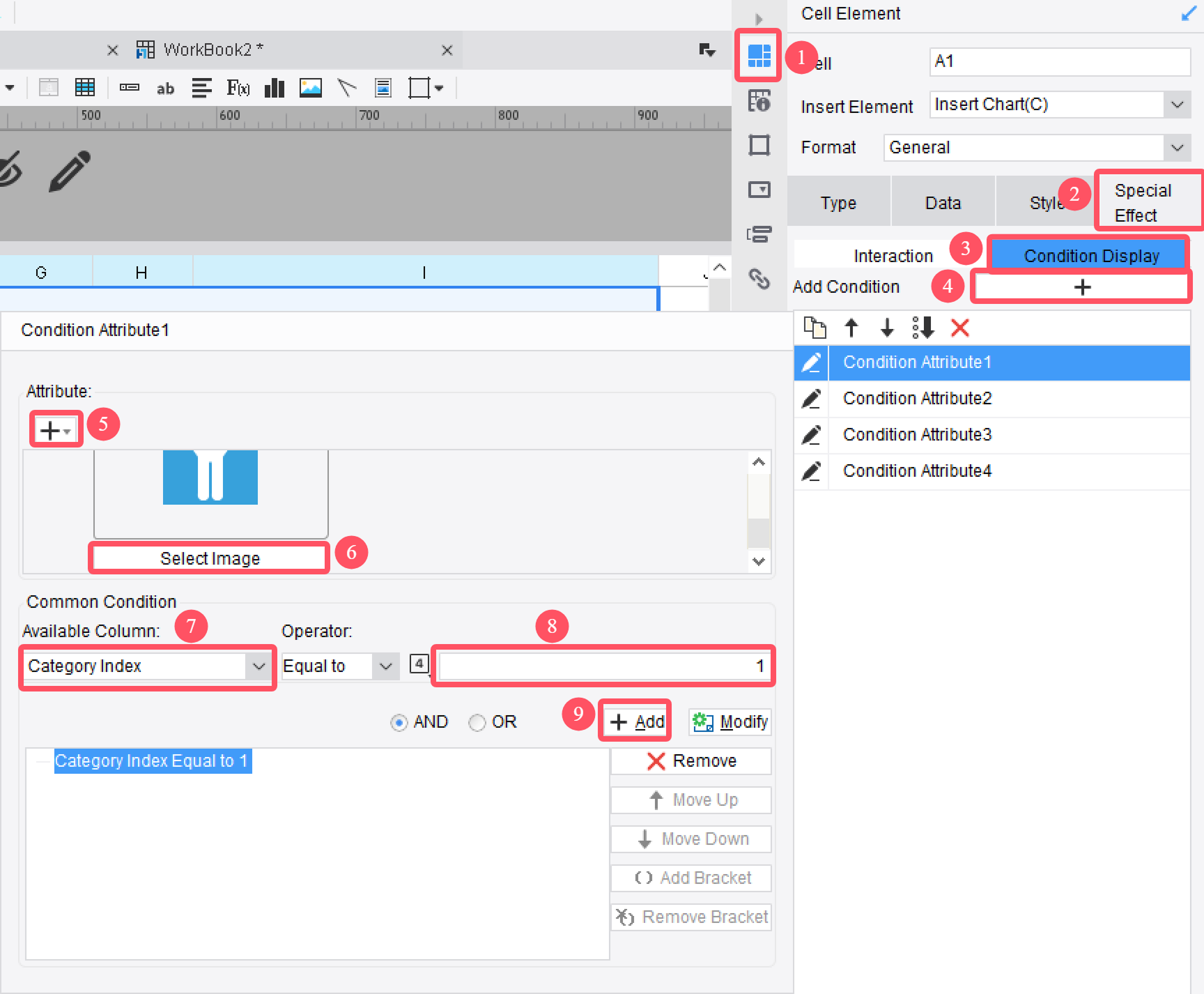The image size is (1204, 994).
Task: Click the Insert Sub-report toolbar icon
Action: tap(383, 88)
